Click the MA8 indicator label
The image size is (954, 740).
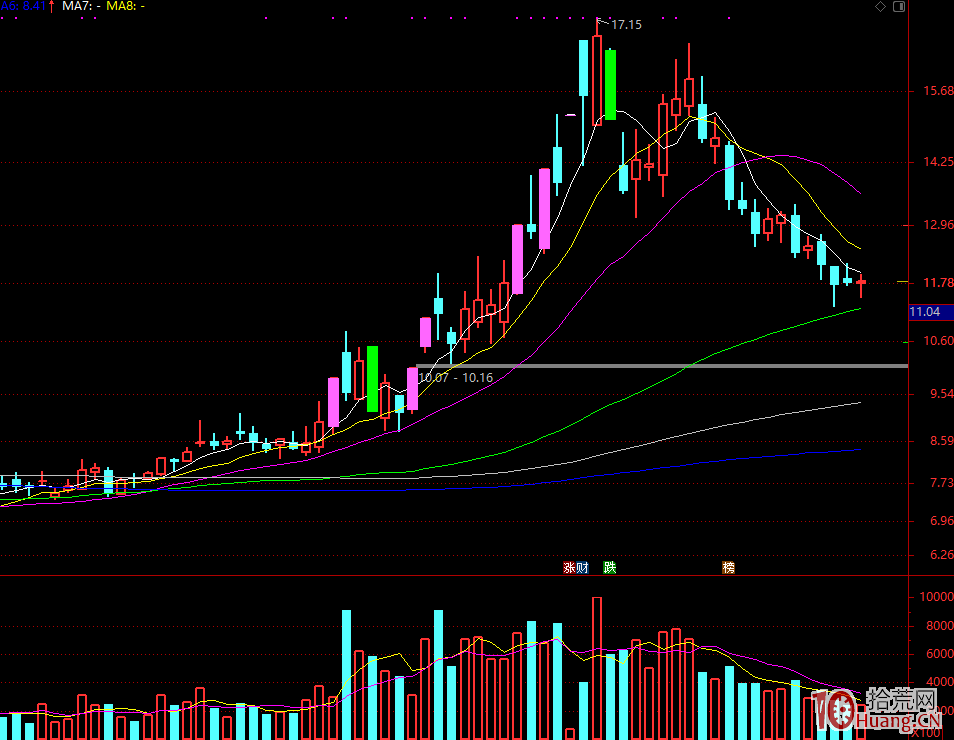pyautogui.click(x=125, y=6)
